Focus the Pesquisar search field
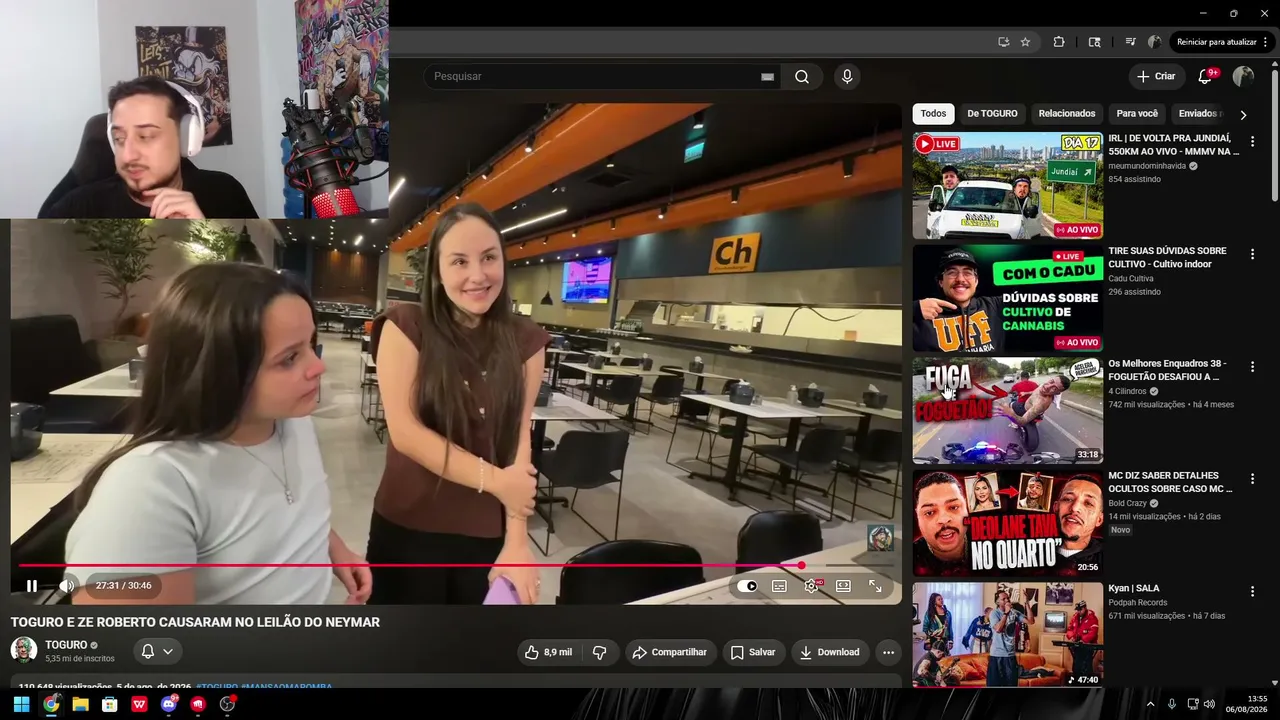 (595, 77)
